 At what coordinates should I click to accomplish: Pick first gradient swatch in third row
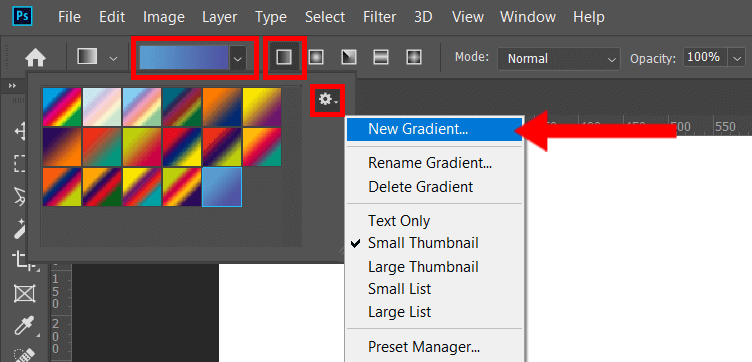[x=62, y=187]
